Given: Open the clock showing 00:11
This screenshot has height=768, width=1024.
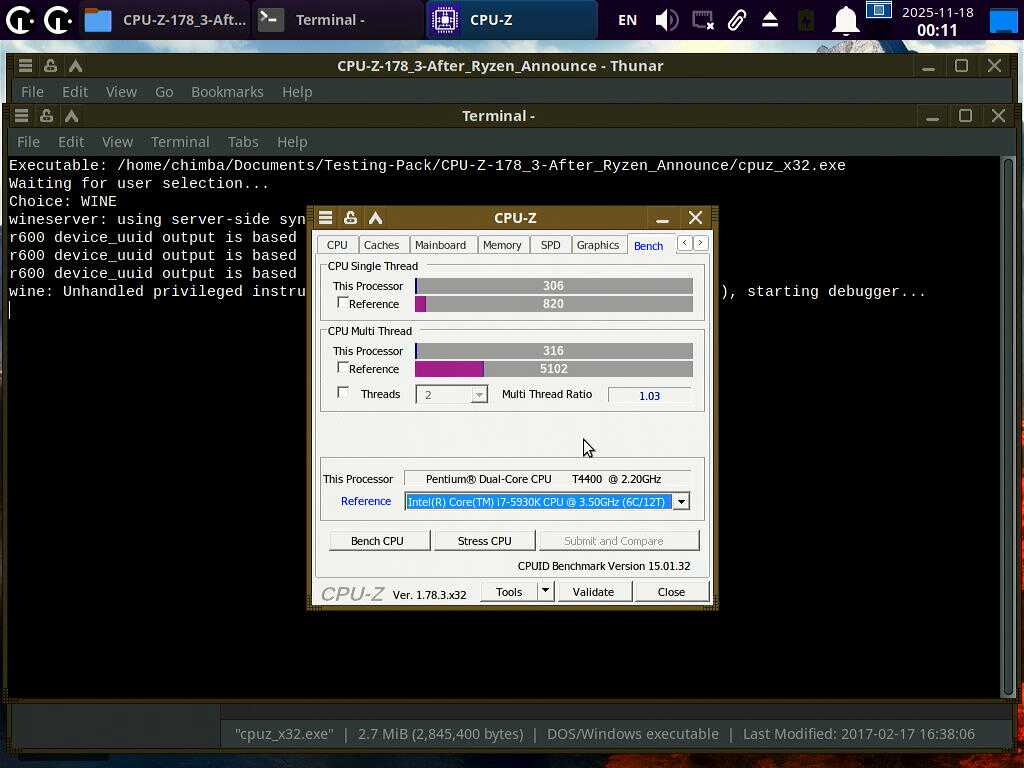Looking at the screenshot, I should click(937, 21).
